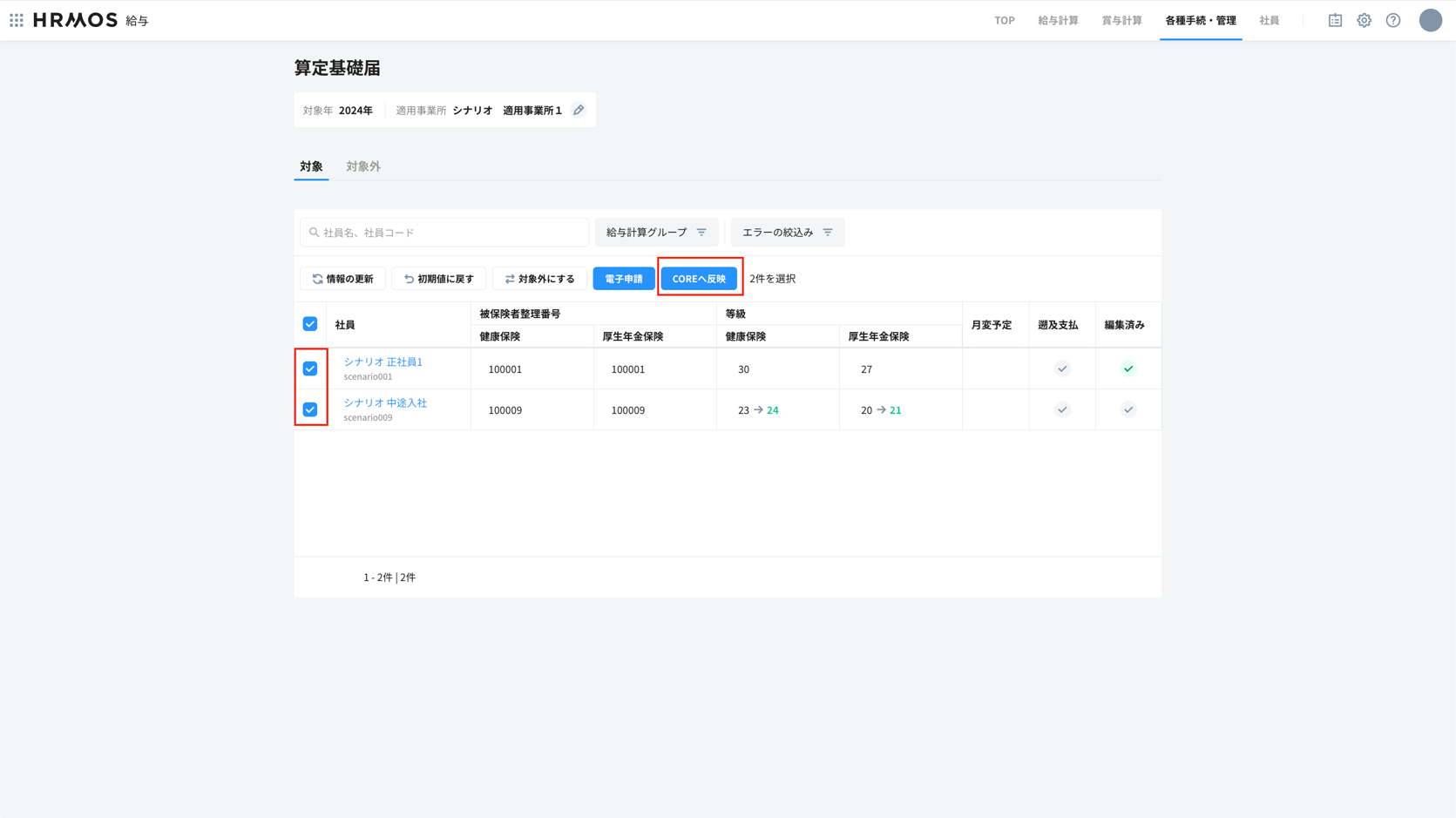Viewport: 1456px width, 818px height.
Task: Uncheck the シナリオ 正社員1 row checkbox
Action: [x=310, y=368]
